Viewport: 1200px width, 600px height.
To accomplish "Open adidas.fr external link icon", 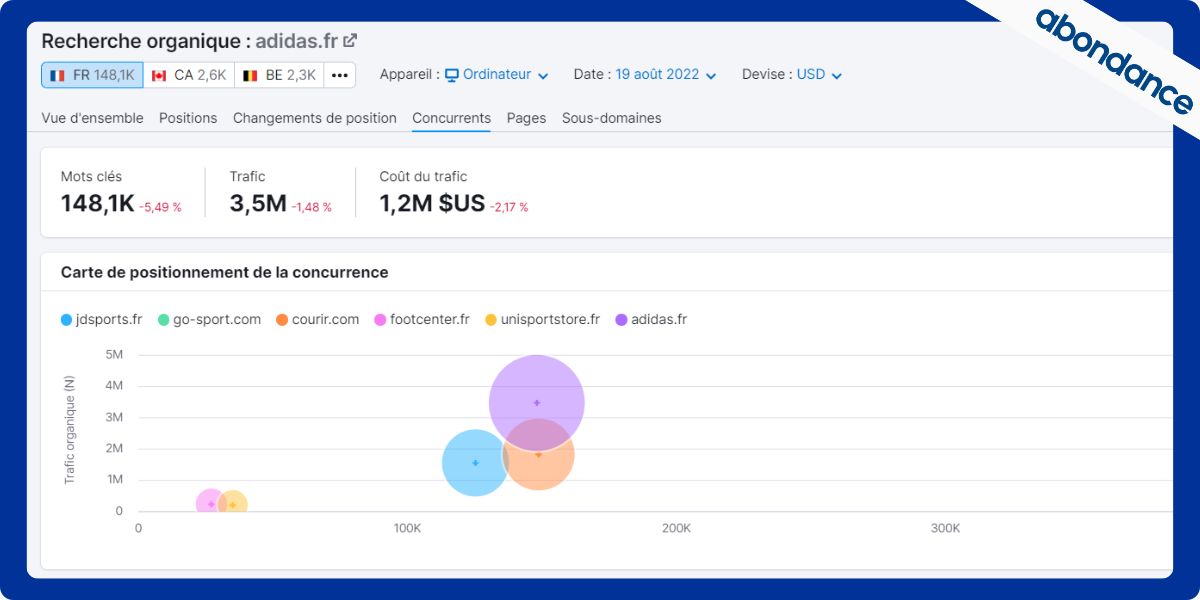I will tap(350, 41).
